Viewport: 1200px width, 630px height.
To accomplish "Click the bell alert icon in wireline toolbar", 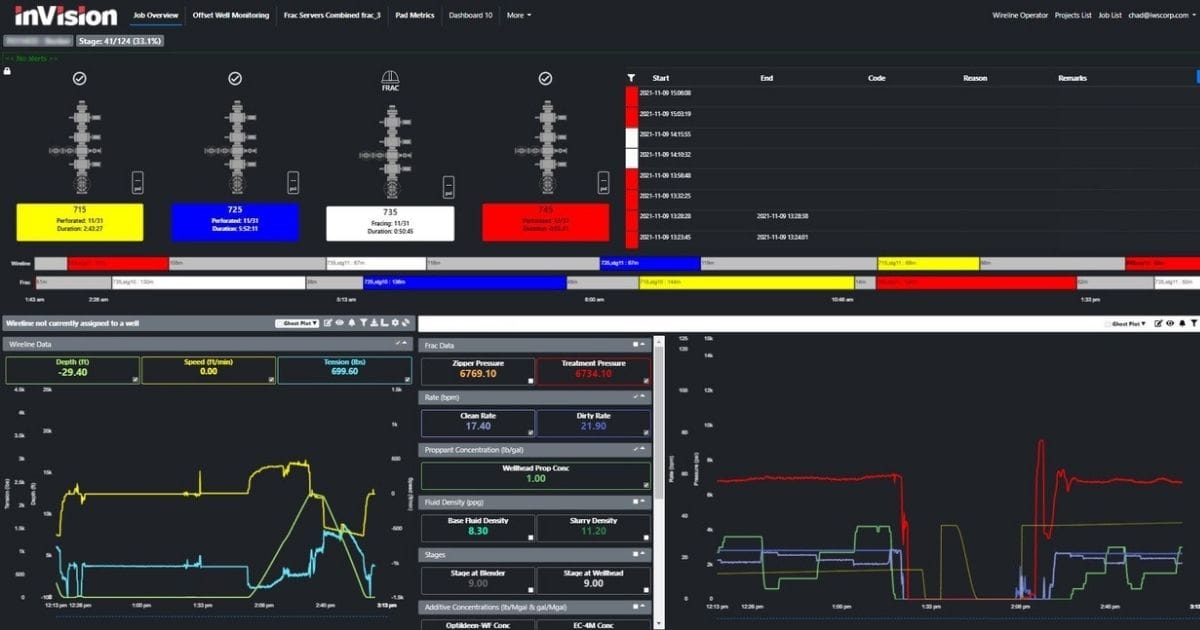I will pos(354,323).
